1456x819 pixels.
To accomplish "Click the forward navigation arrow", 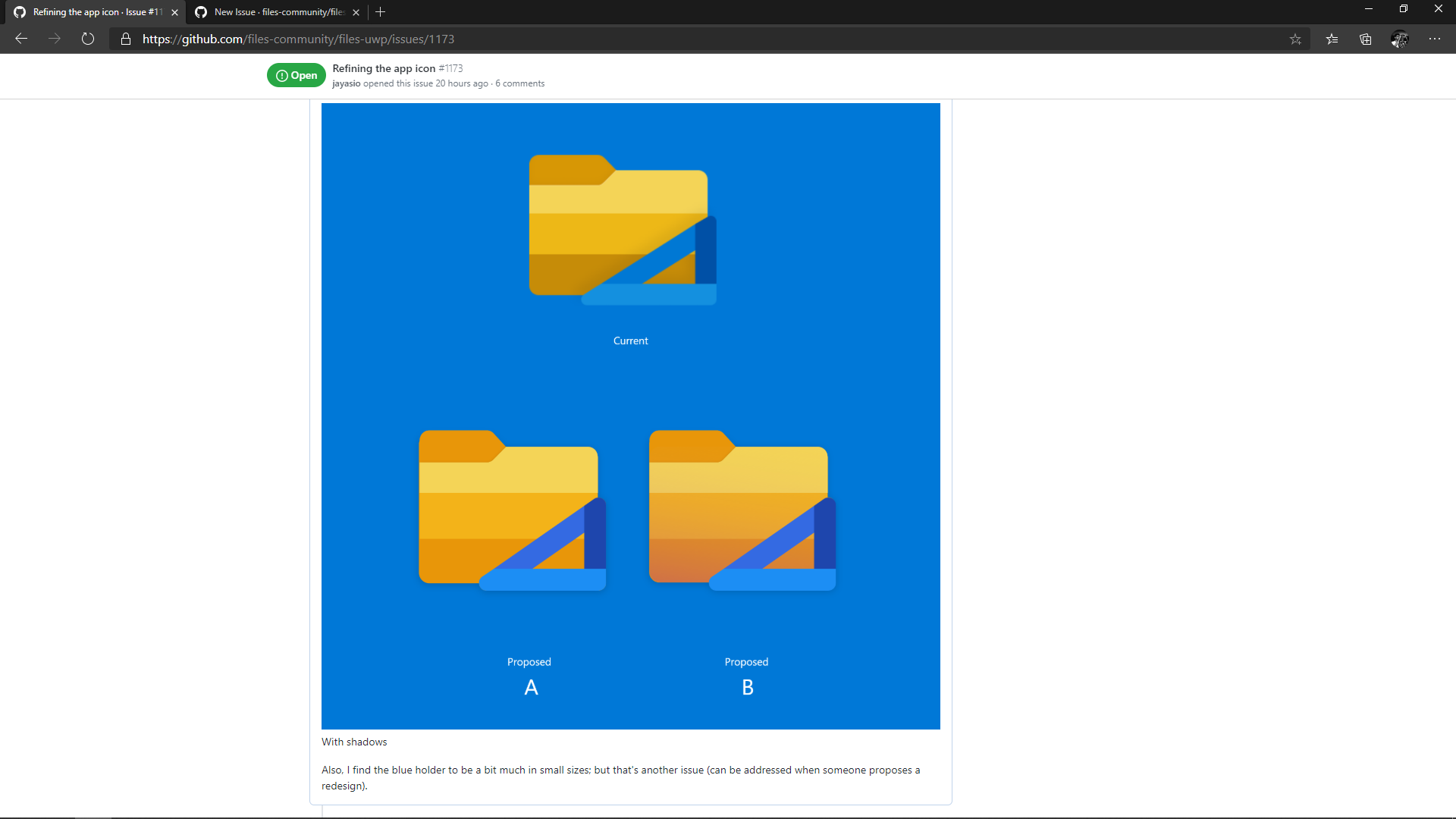I will click(55, 39).
